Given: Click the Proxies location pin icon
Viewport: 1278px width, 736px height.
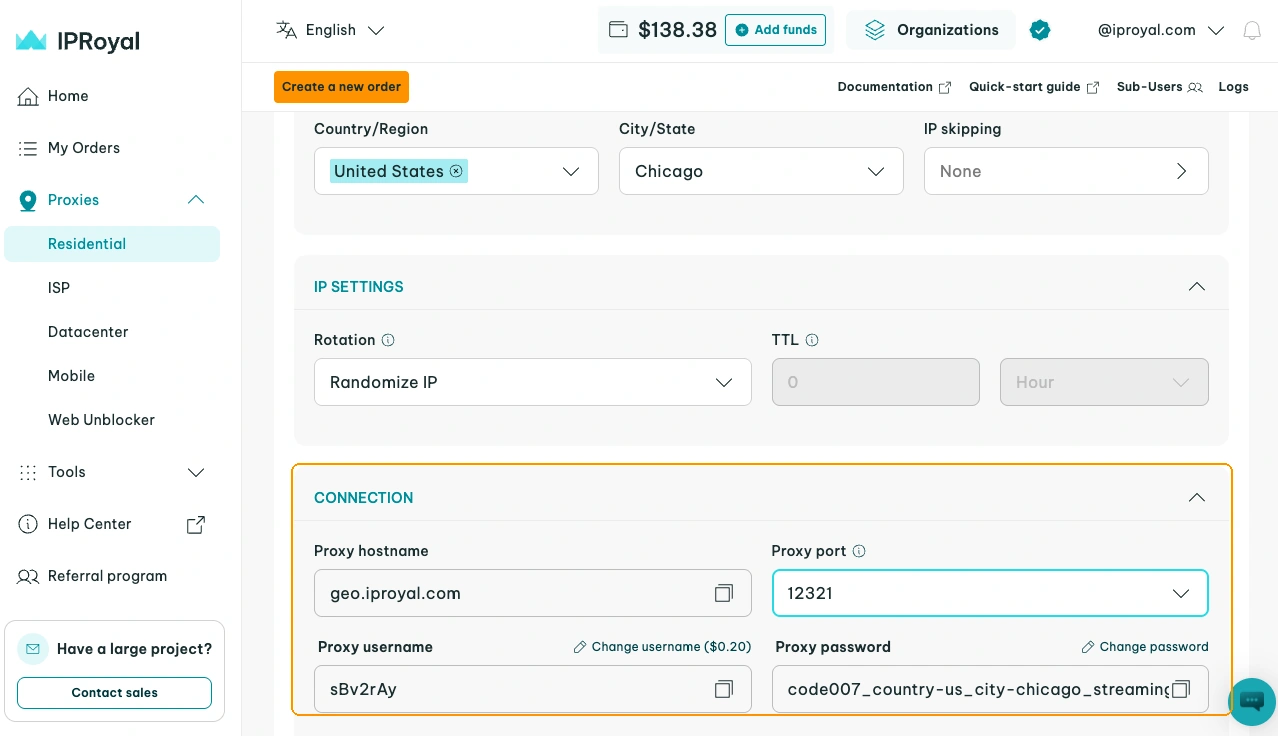Looking at the screenshot, I should point(28,200).
